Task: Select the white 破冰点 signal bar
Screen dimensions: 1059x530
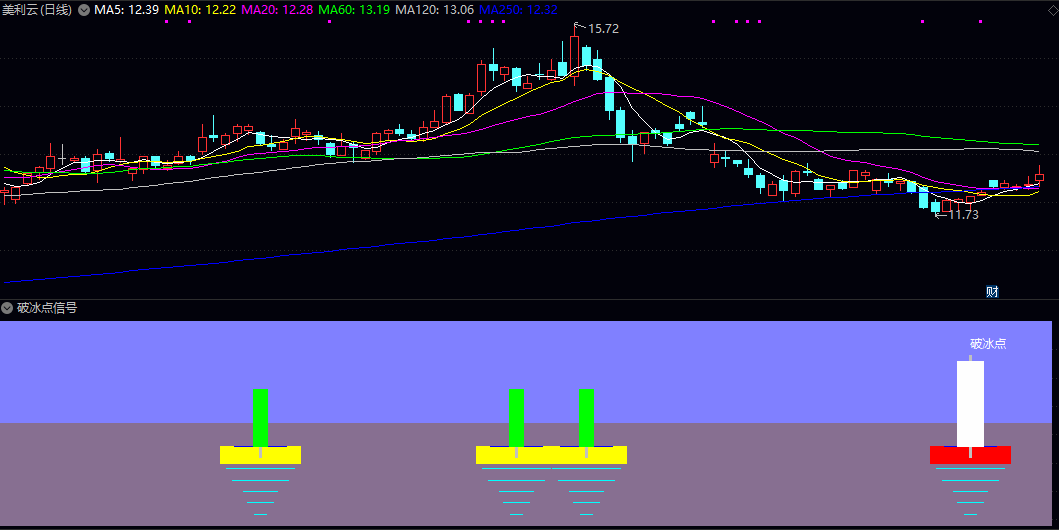Action: click(971, 403)
